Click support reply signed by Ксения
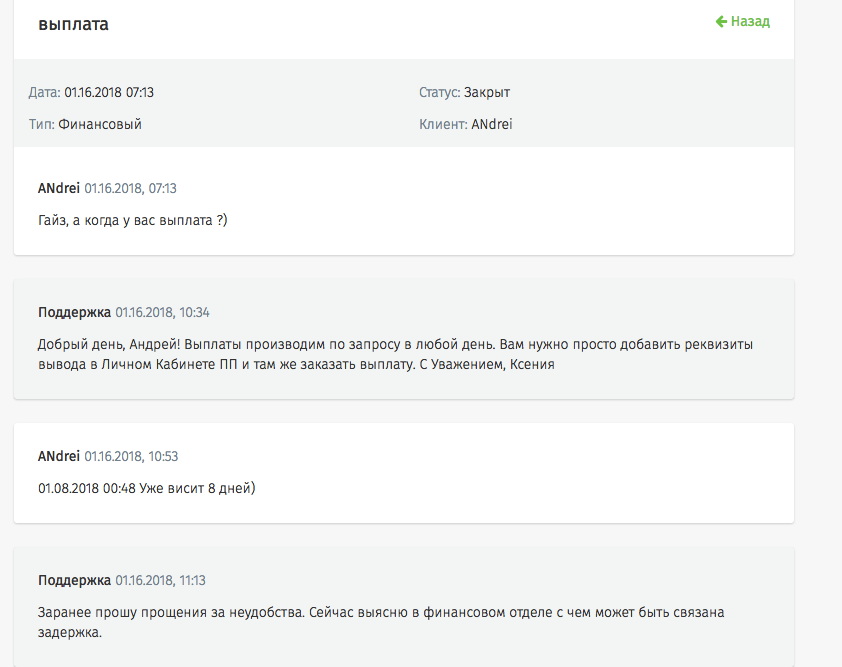The image size is (842, 667). coord(395,354)
